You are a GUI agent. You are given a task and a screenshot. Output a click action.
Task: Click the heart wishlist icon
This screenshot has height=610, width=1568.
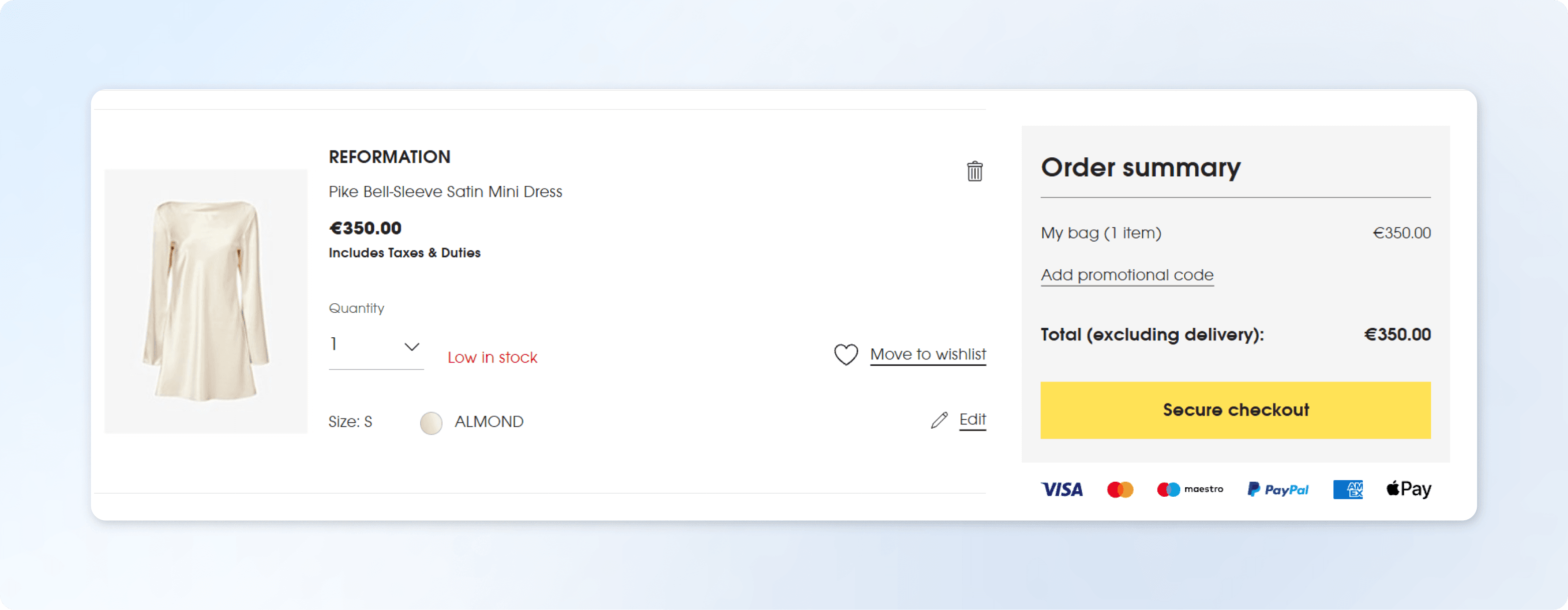pyautogui.click(x=846, y=354)
